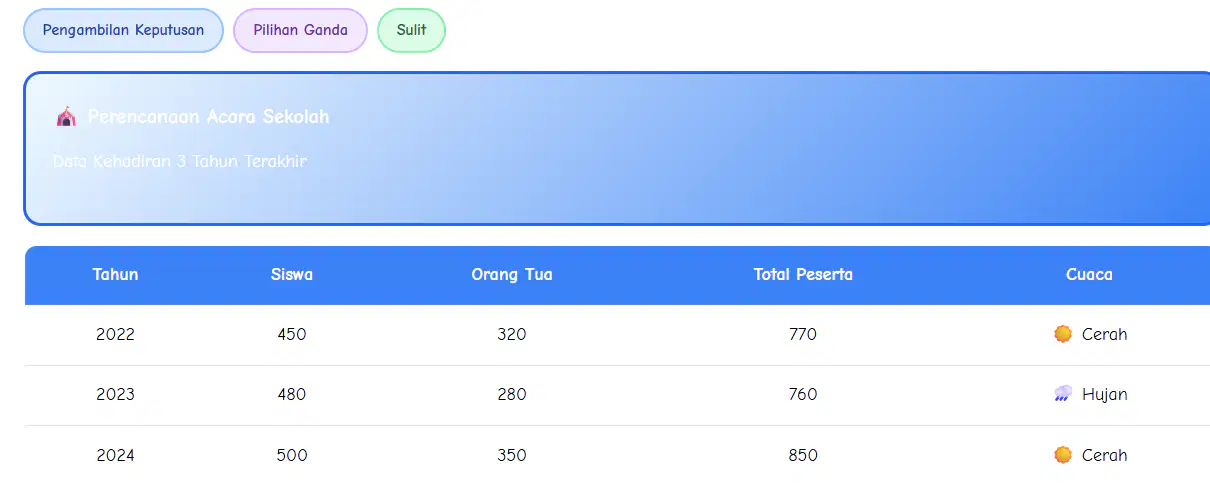Click the rain cloud icon in 2023 row
The height and width of the screenshot is (498, 1210).
coord(1063,394)
